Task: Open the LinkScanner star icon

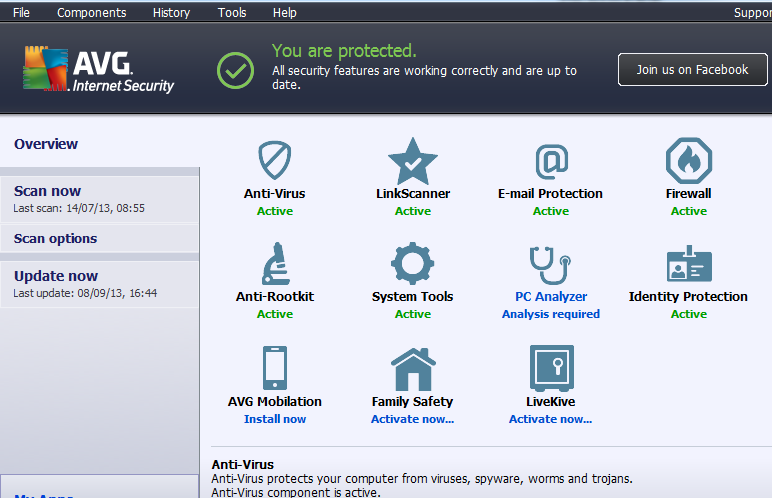Action: pyautogui.click(x=413, y=161)
